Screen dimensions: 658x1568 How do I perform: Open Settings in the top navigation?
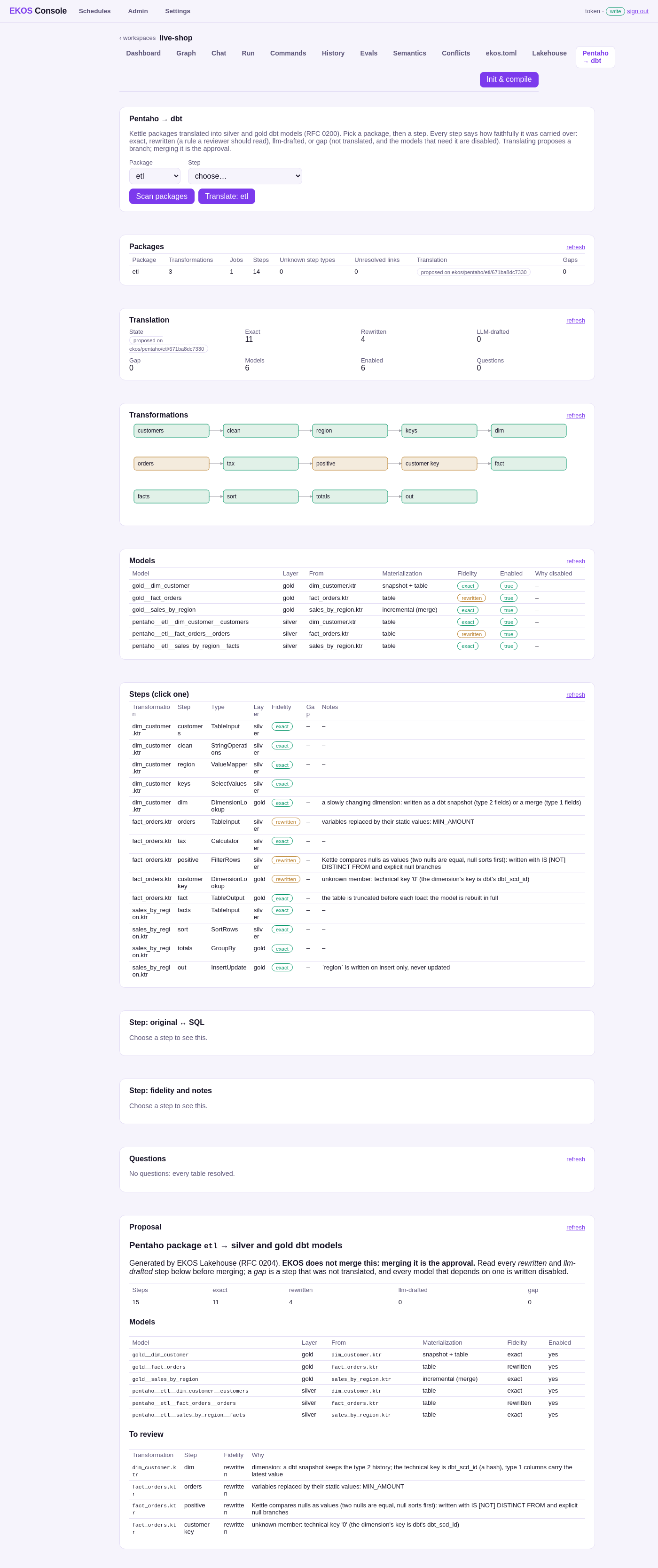tap(178, 11)
